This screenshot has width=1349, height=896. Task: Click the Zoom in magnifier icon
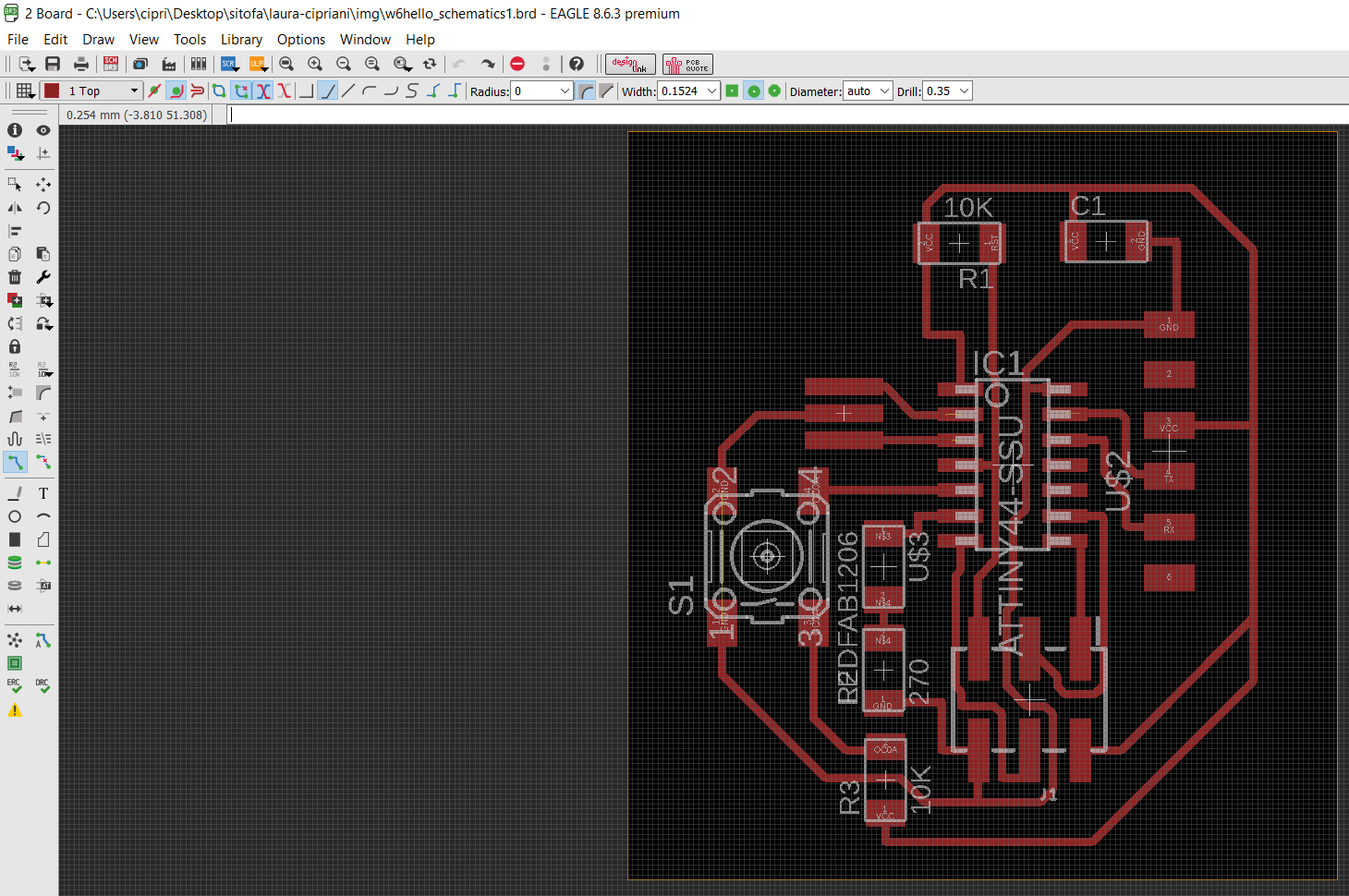click(315, 64)
